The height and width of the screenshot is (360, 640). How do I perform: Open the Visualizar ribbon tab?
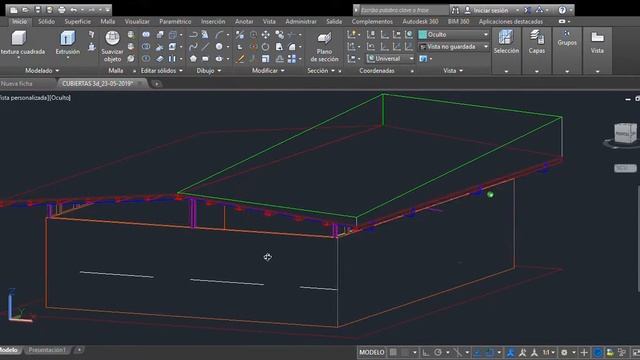[x=137, y=21]
